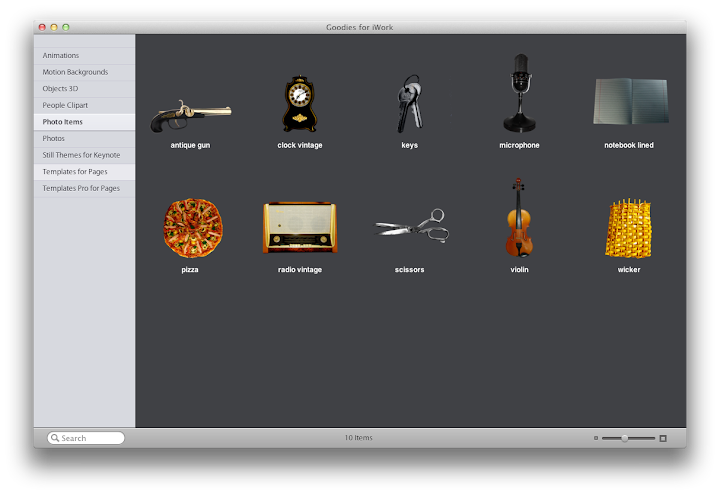Select the antique gun photo item
This screenshot has height=495, width=720.
click(190, 116)
